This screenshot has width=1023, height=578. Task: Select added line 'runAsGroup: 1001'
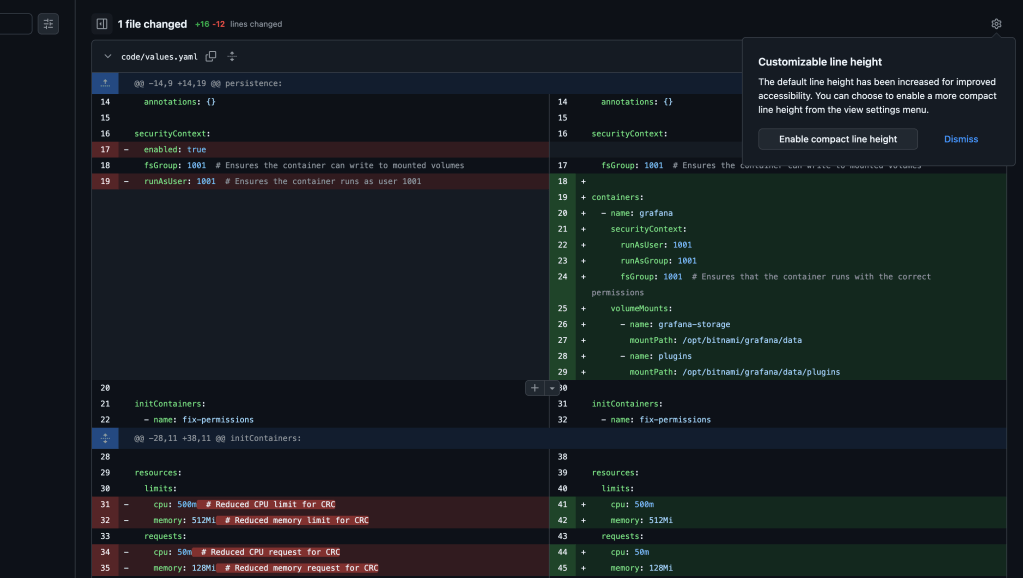click(658, 261)
